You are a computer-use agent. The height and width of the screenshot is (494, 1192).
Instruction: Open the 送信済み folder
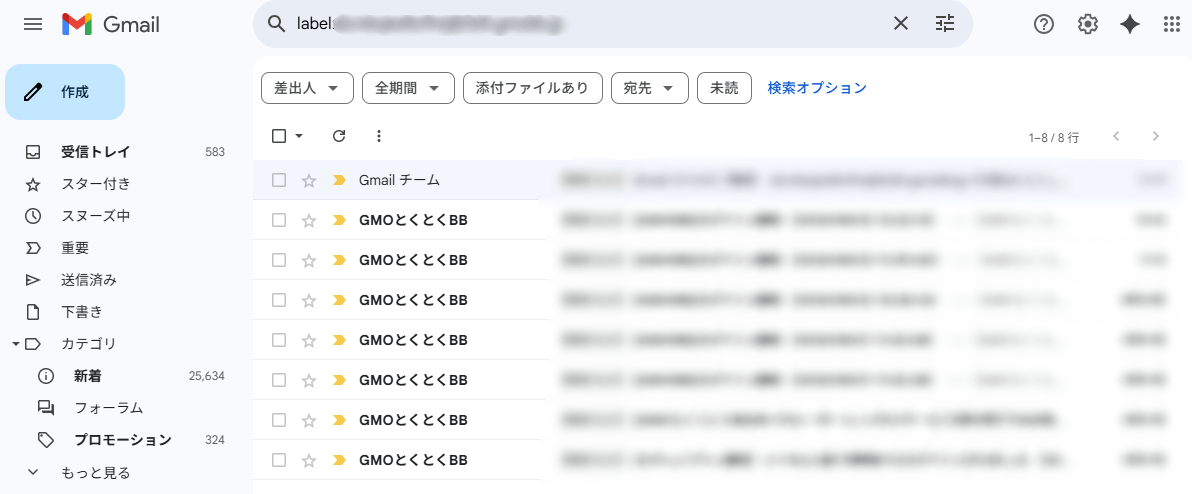89,280
